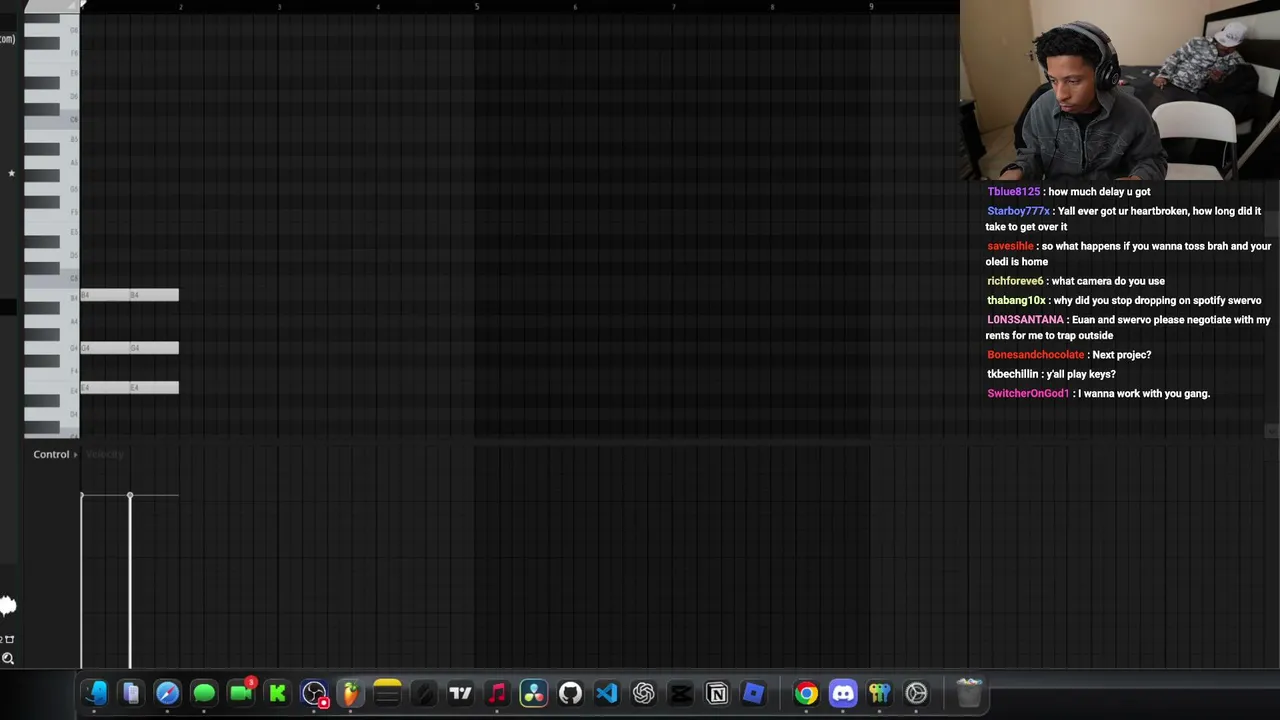Click the magnifier zoom icon at bottom-left
Screen dimensions: 1280x720
tap(8, 658)
